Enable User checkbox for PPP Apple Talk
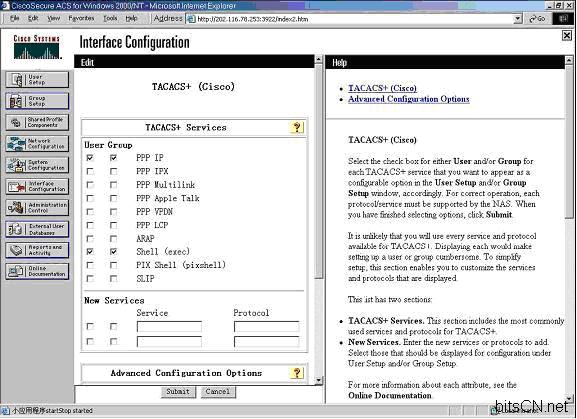 click(x=90, y=198)
